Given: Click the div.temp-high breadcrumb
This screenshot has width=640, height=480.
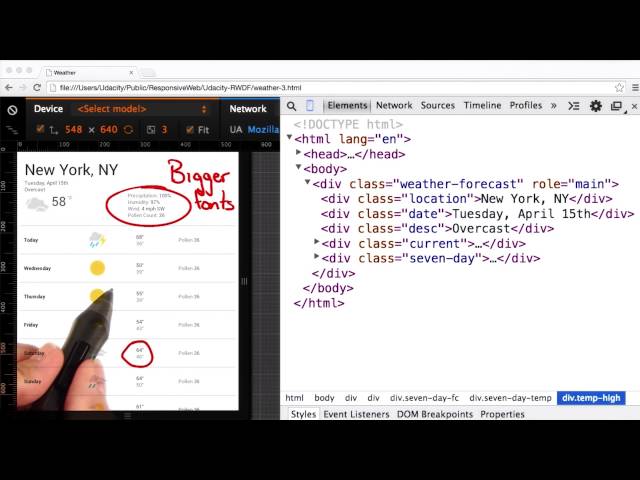Looking at the screenshot, I should click(x=591, y=398).
